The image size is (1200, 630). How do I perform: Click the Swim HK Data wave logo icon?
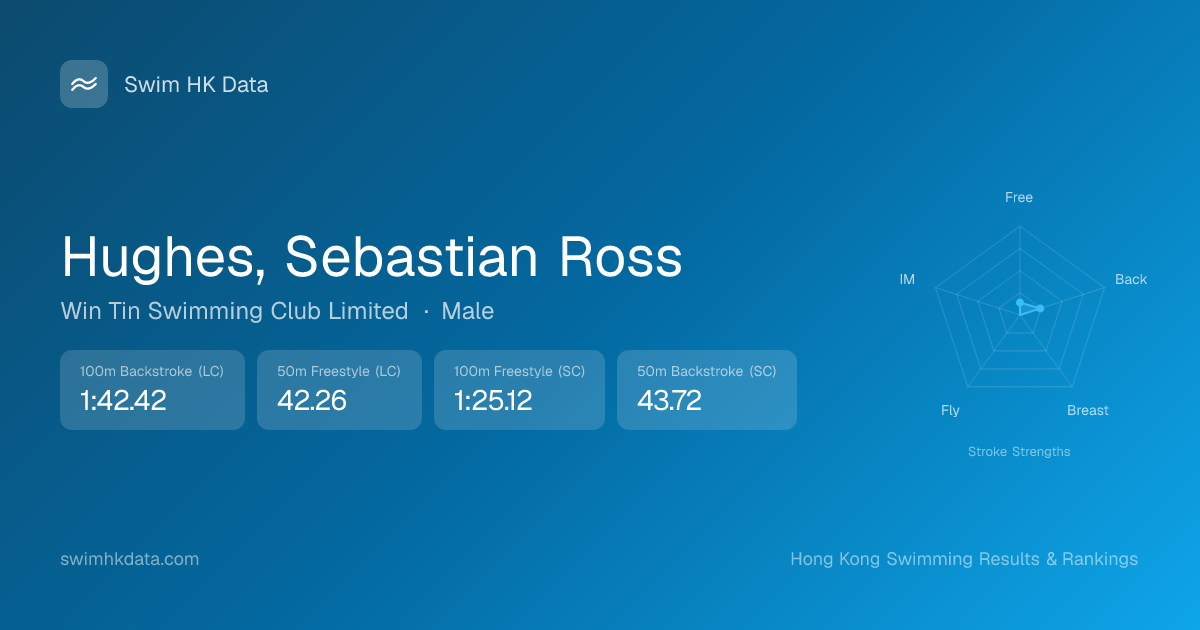point(84,84)
